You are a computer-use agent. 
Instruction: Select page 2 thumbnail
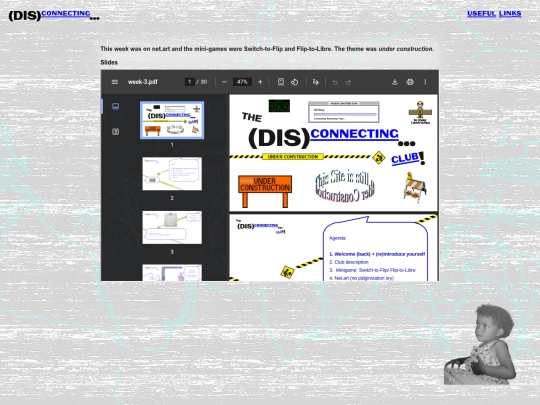coord(172,174)
